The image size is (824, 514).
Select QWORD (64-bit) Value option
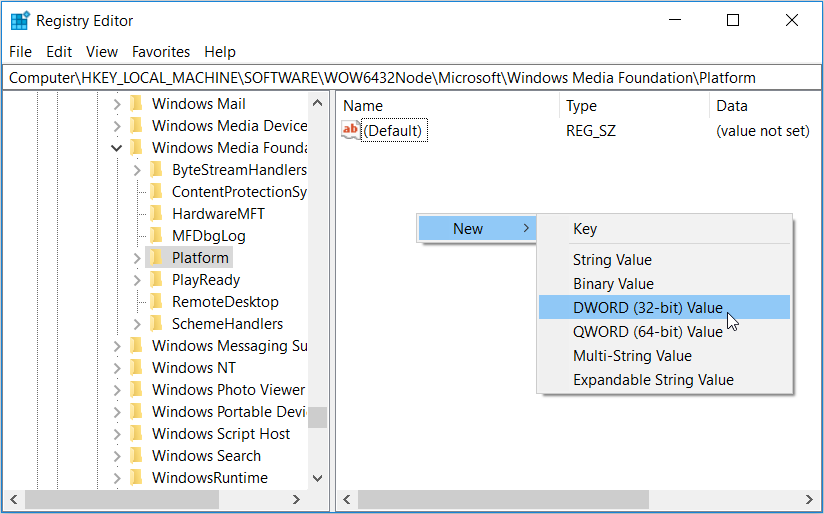(647, 332)
